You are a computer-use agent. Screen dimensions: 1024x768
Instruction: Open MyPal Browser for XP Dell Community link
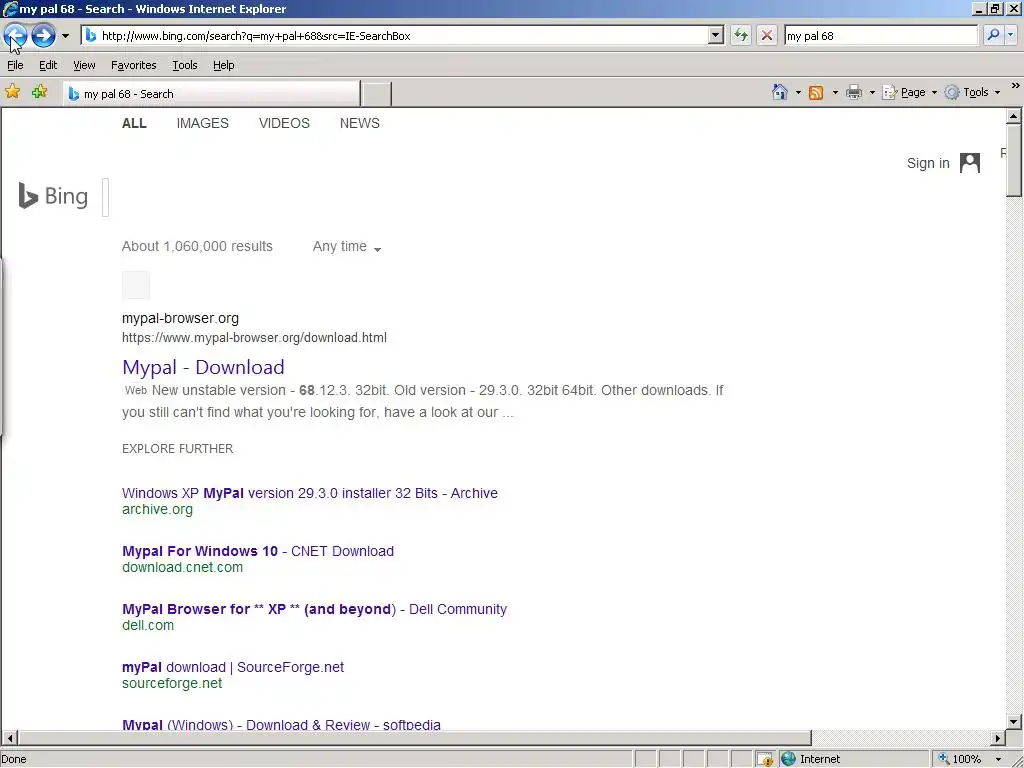coord(314,609)
